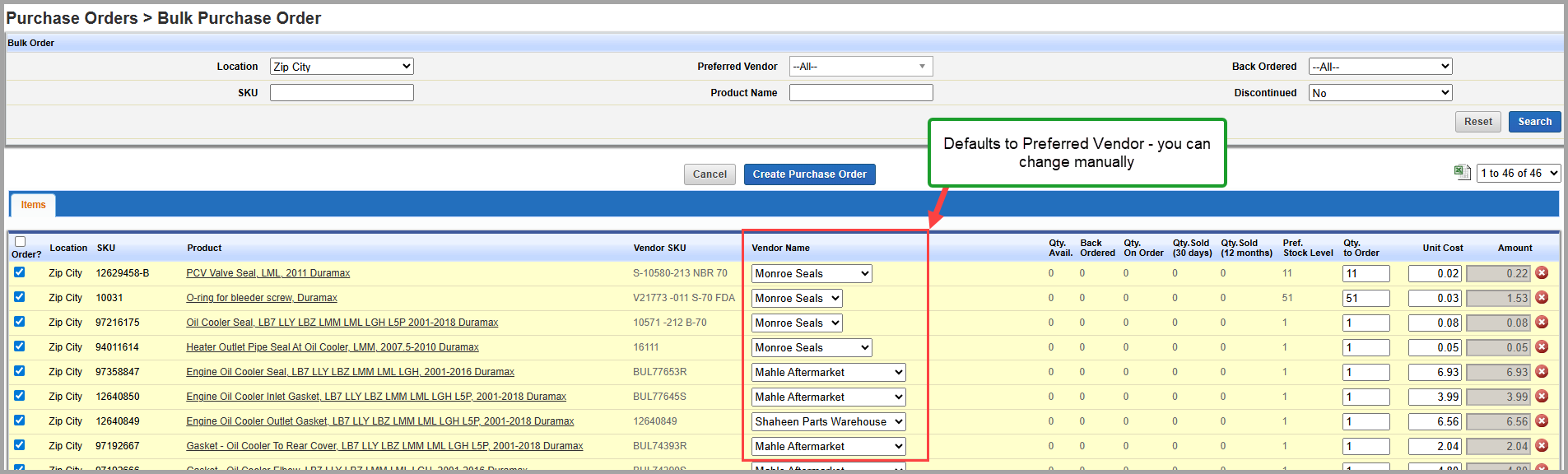Open the Preferred Vendor filter dropdown
The width and height of the screenshot is (1568, 474).
pyautogui.click(x=861, y=67)
